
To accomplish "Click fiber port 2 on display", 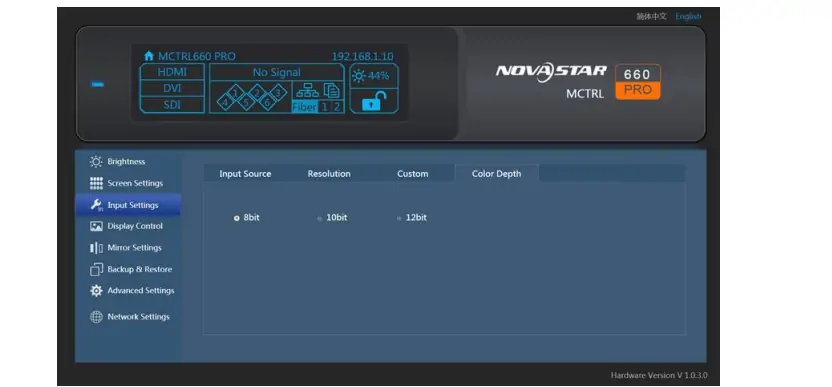I will [336, 107].
